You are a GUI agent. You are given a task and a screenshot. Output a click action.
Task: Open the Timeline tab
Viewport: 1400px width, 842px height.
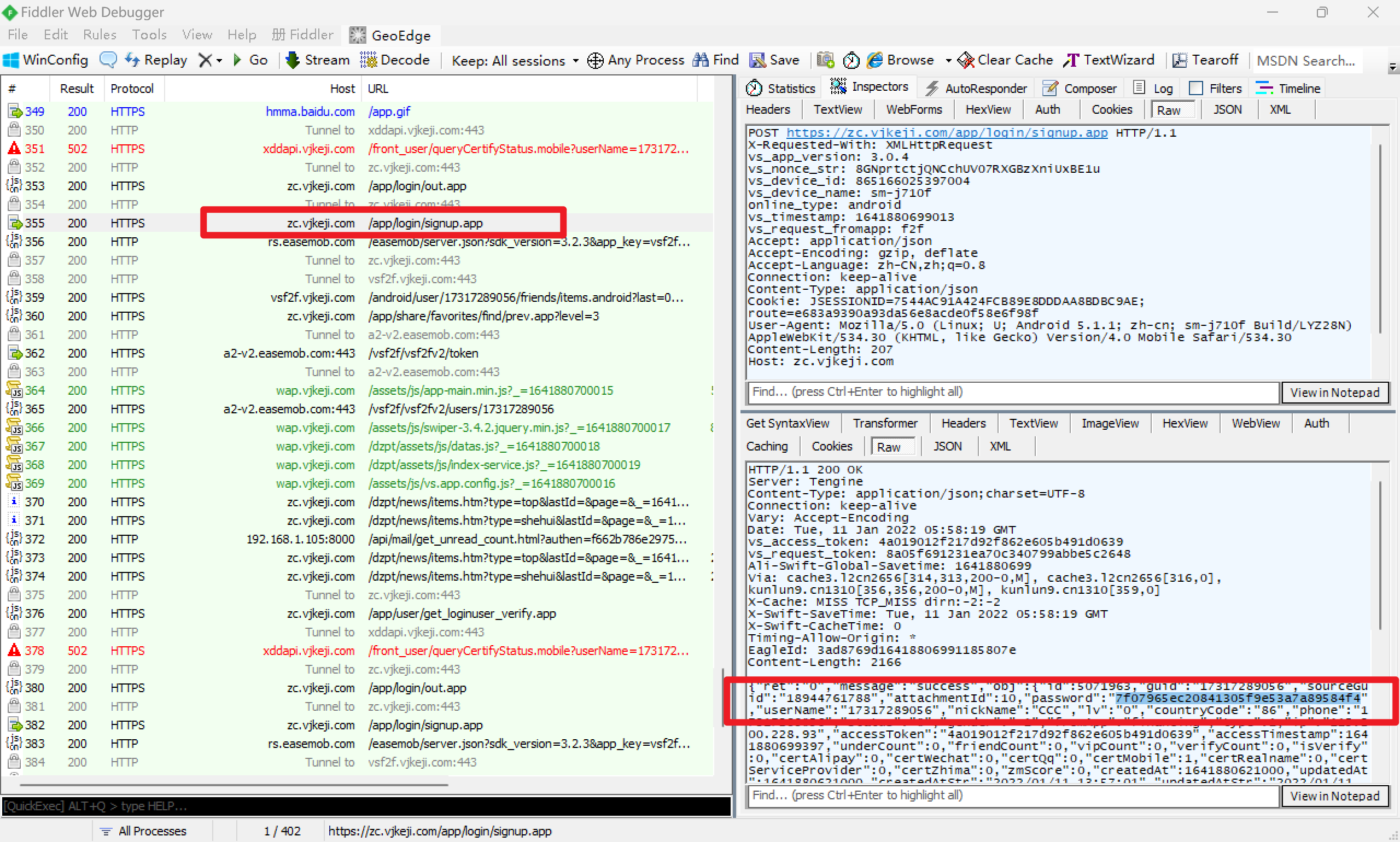pos(1288,88)
